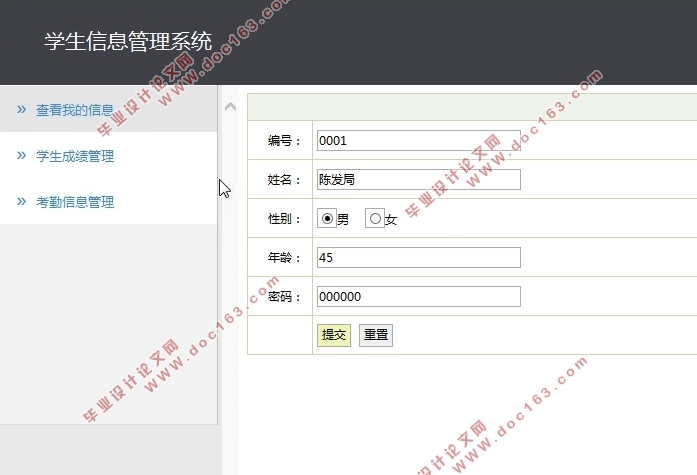The height and width of the screenshot is (475, 697).
Task: Click the 重置 reset button
Action: (376, 335)
